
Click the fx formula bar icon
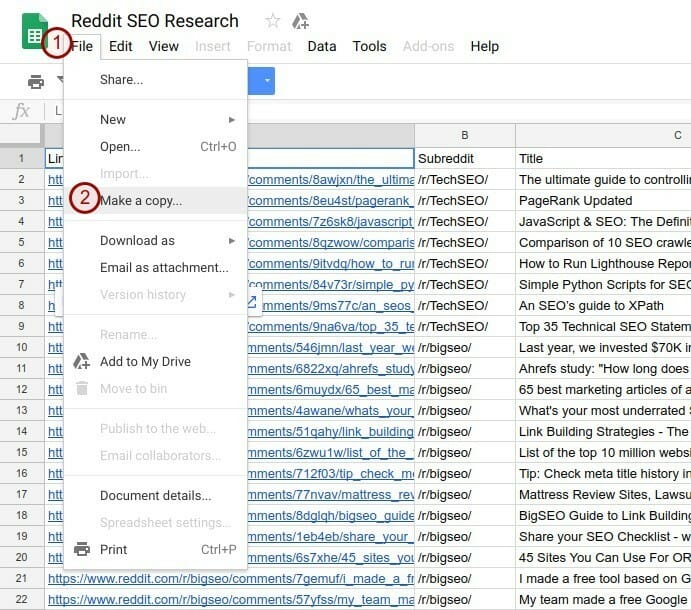(21, 111)
